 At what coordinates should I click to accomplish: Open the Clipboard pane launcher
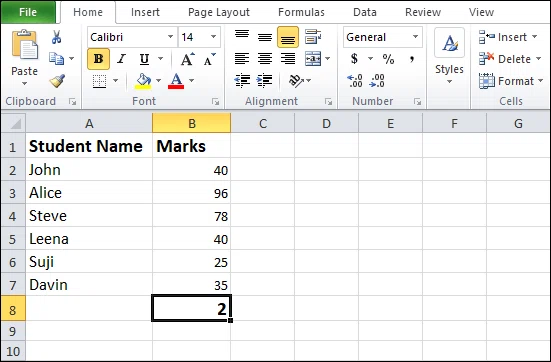73,102
